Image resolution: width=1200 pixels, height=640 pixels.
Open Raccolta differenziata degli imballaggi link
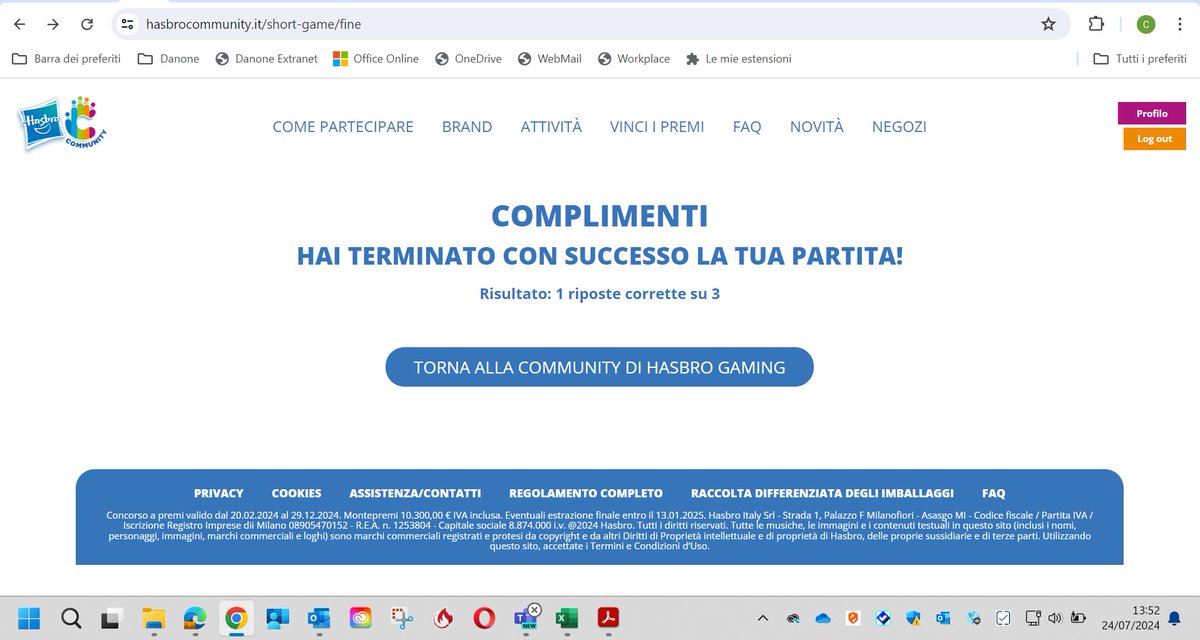click(x=822, y=493)
